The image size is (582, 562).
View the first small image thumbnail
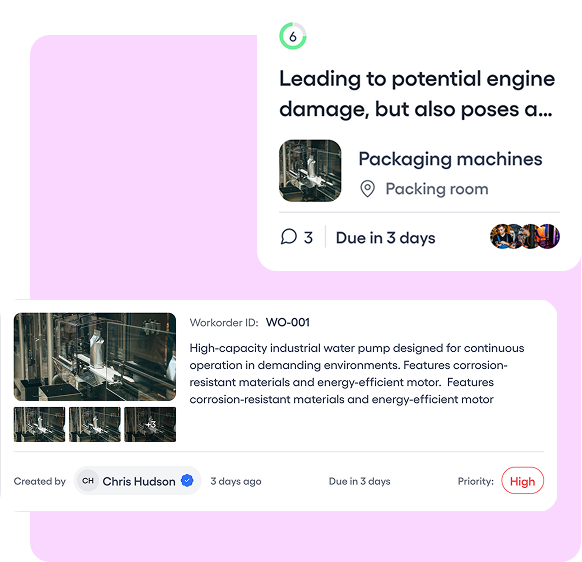pyautogui.click(x=39, y=424)
